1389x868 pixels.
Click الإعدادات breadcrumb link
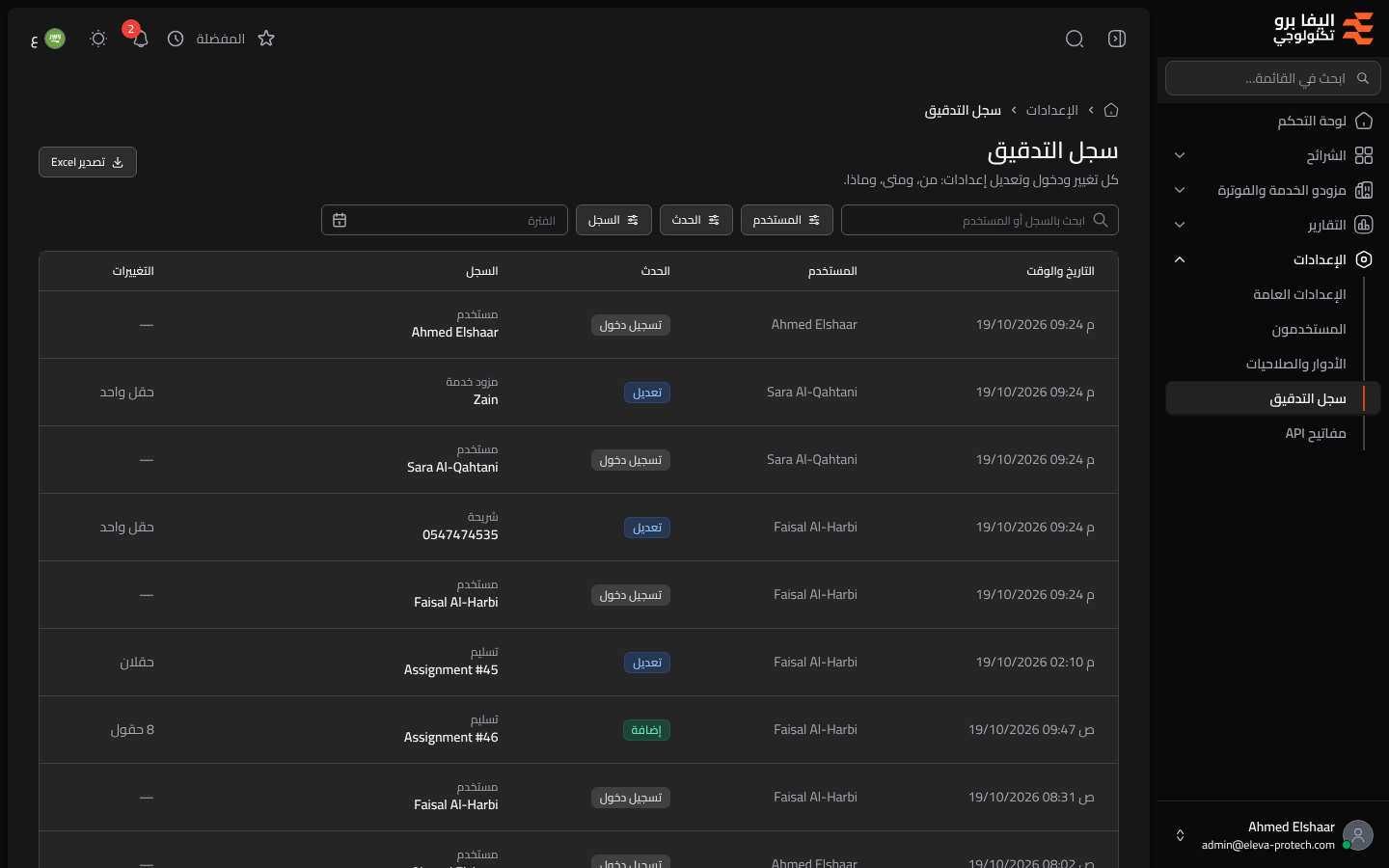pyautogui.click(x=1051, y=110)
